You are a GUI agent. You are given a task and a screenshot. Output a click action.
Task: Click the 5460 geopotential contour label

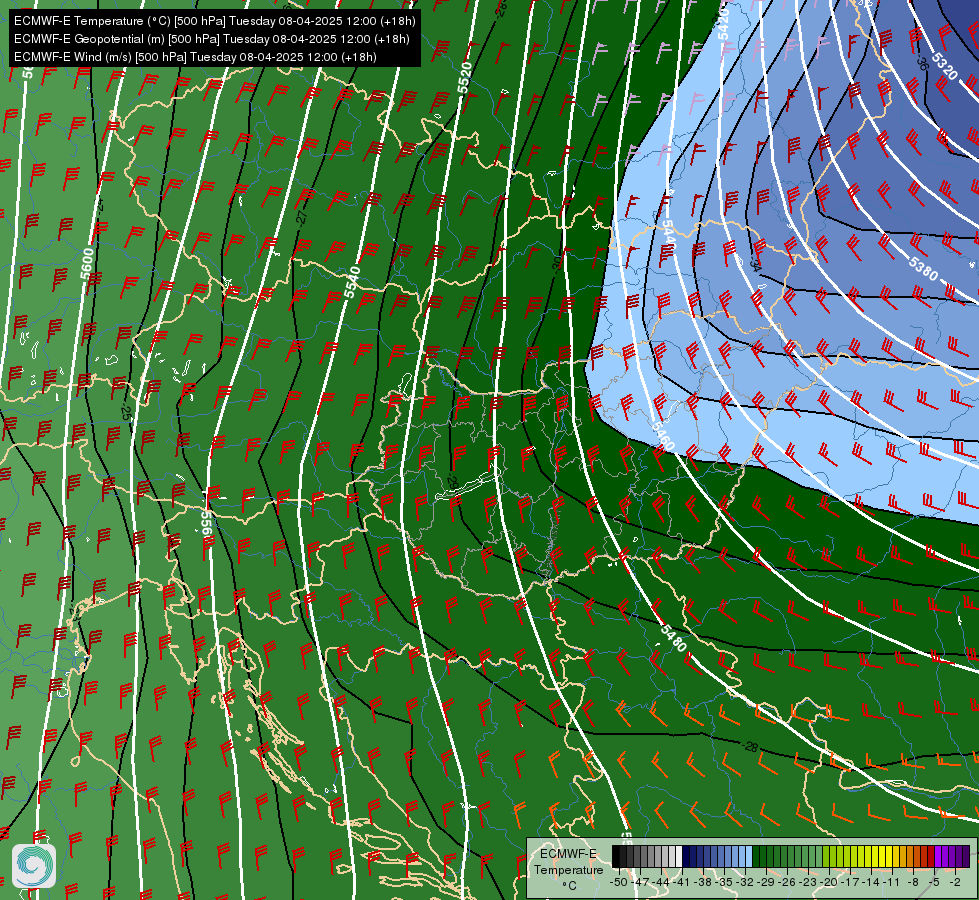(x=663, y=435)
